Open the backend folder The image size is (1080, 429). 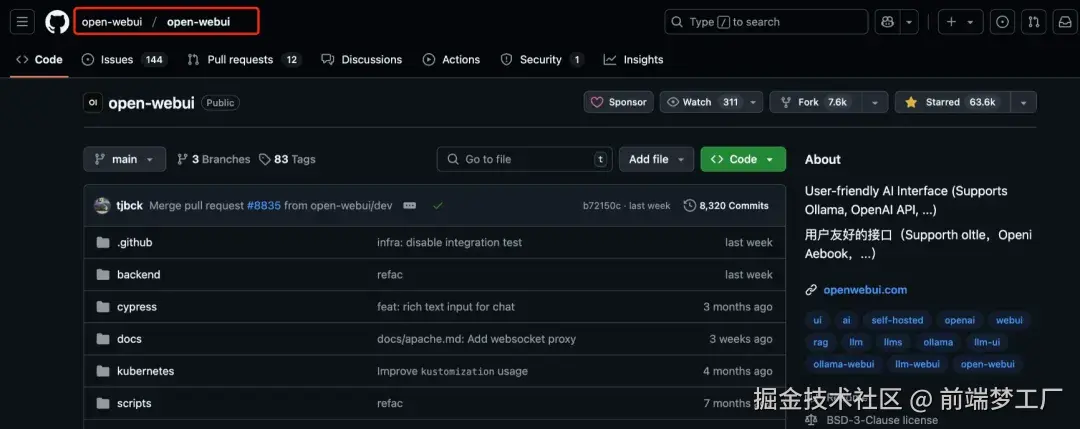(x=138, y=275)
